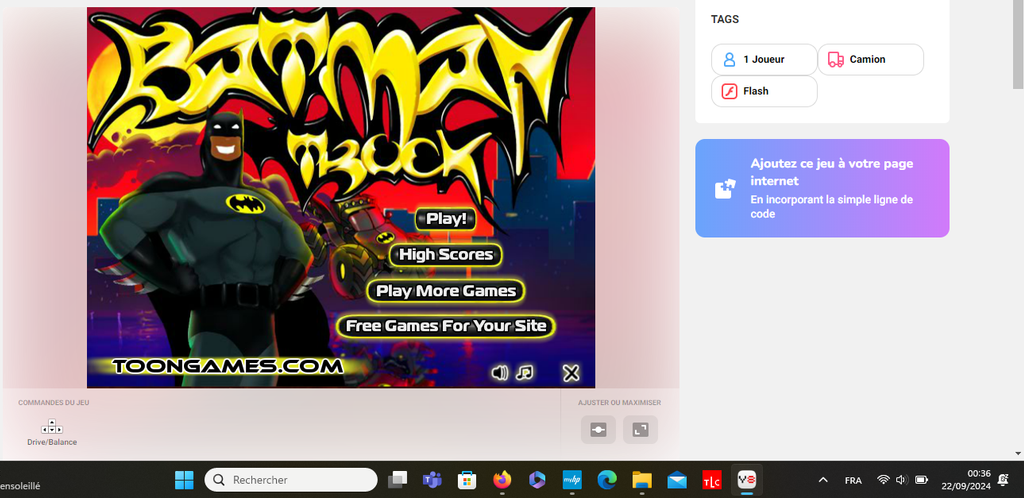Open the Camion tag

[x=870, y=60]
